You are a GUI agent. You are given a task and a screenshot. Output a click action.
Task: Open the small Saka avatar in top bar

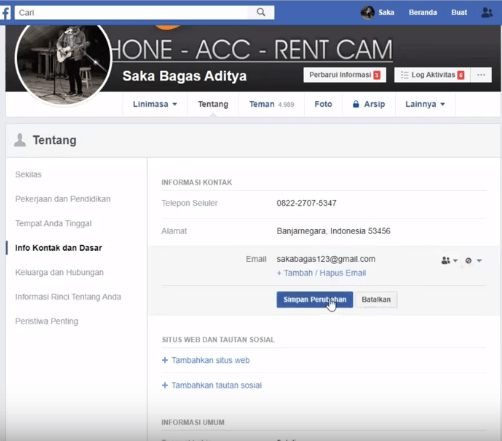pyautogui.click(x=367, y=13)
